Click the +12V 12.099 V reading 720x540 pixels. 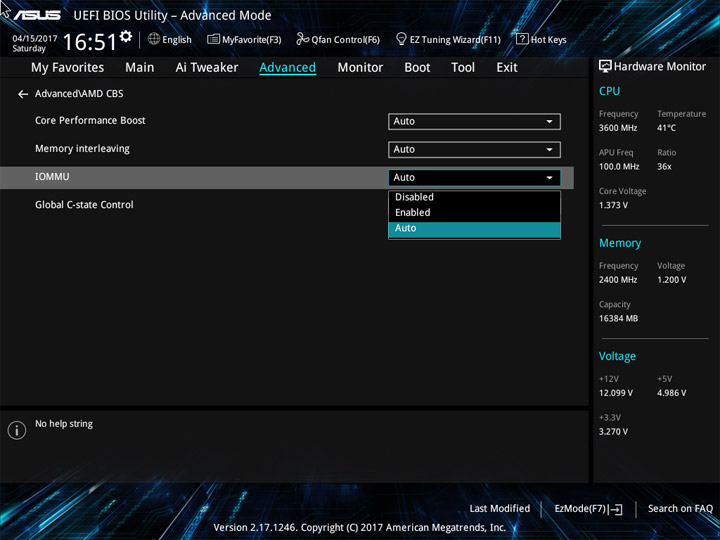point(616,393)
